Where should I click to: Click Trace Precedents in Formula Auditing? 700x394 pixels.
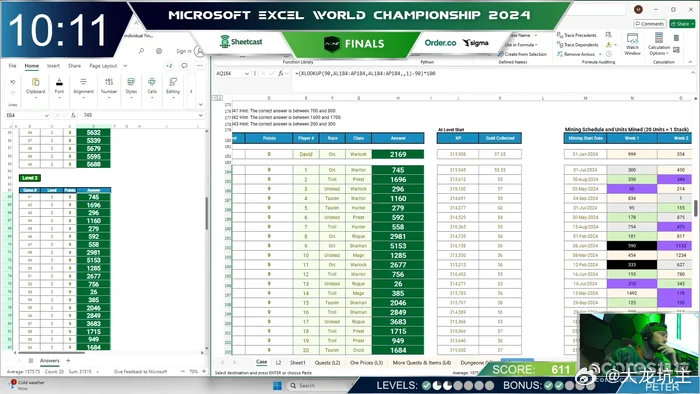pos(577,35)
